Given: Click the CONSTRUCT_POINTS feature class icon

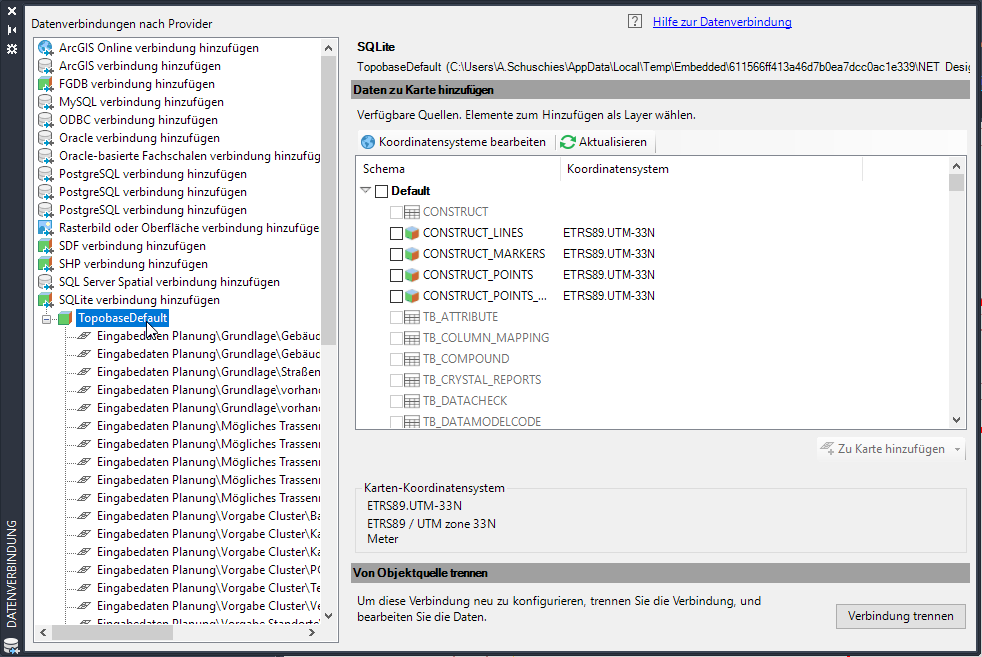Looking at the screenshot, I should 411,275.
